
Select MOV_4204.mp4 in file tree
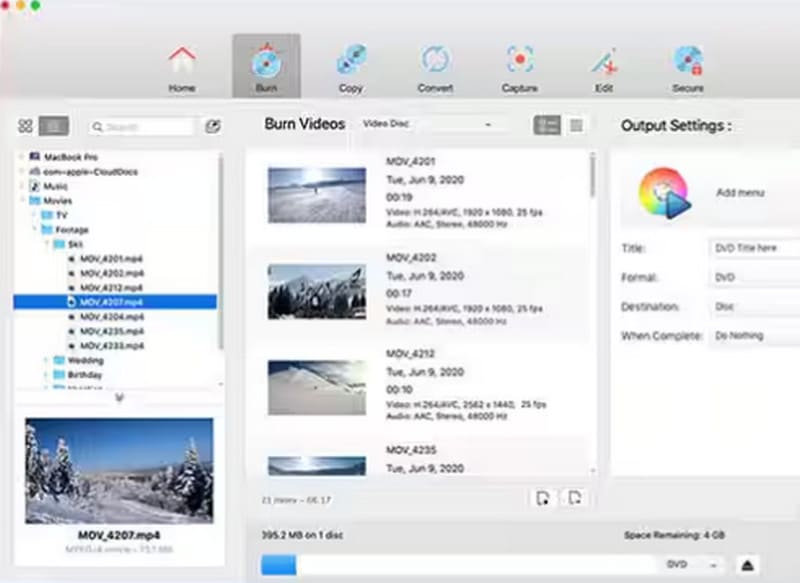click(x=110, y=316)
